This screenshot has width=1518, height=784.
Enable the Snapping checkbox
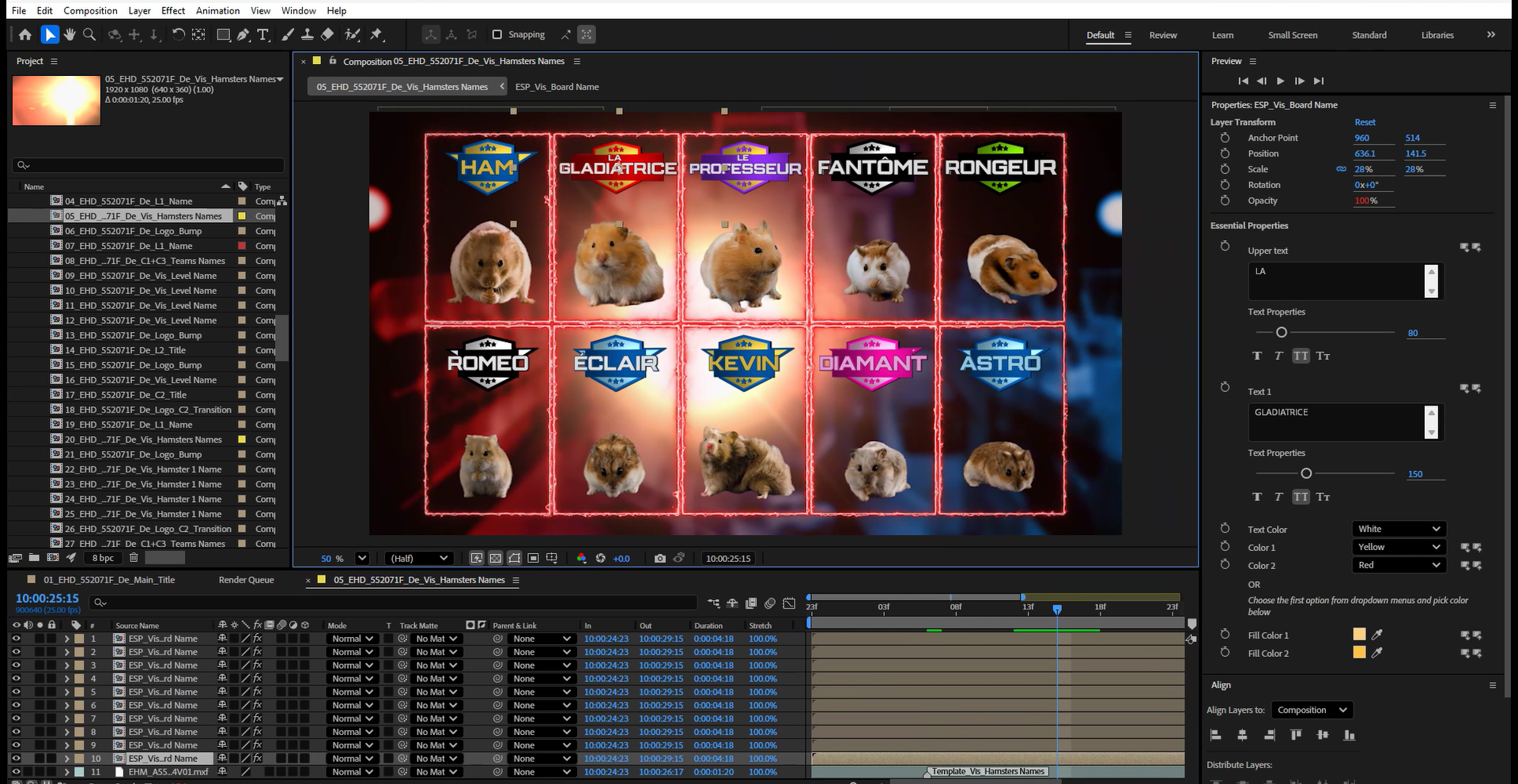497,35
